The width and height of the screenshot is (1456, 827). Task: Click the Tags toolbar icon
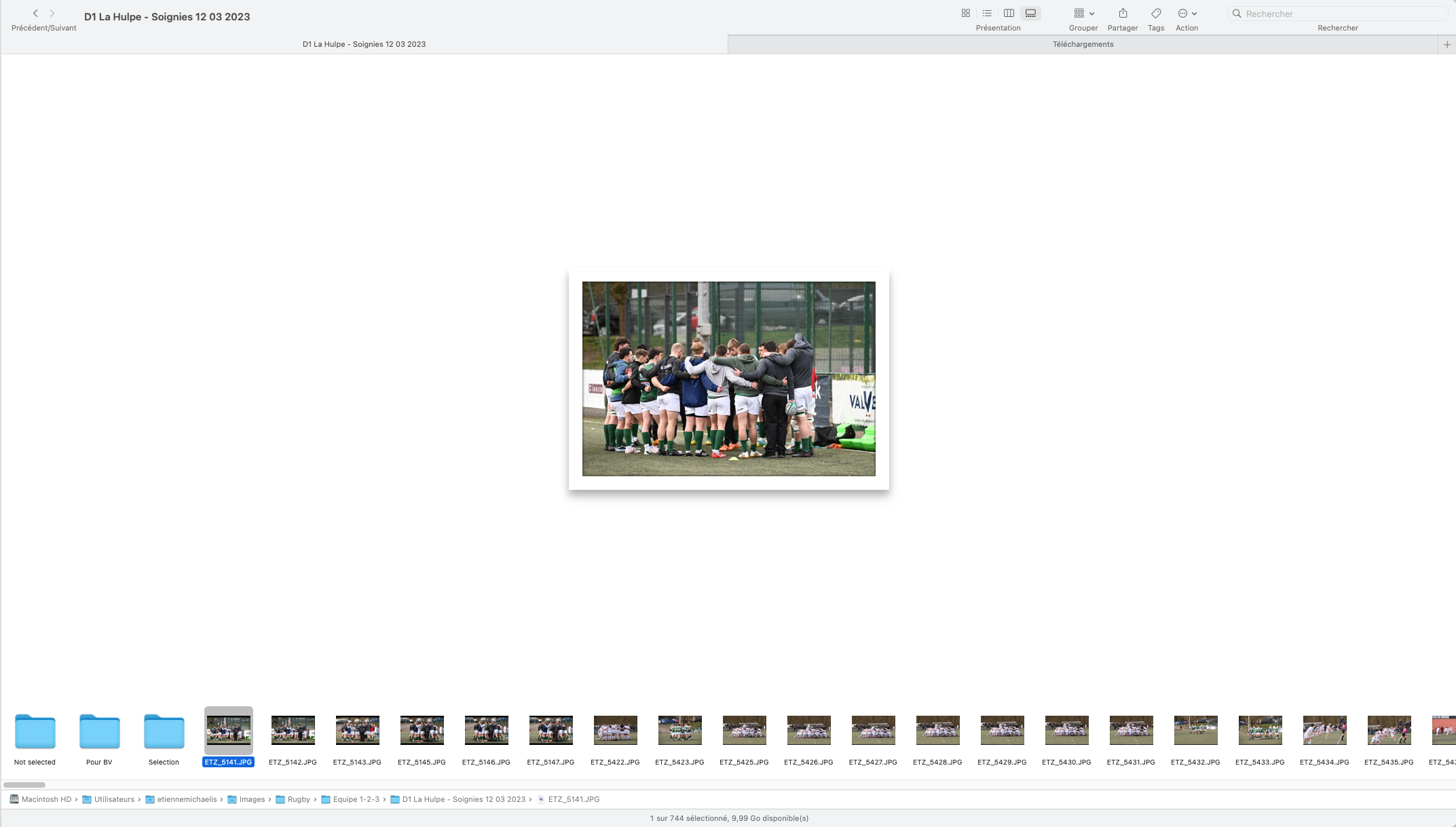tap(1156, 14)
